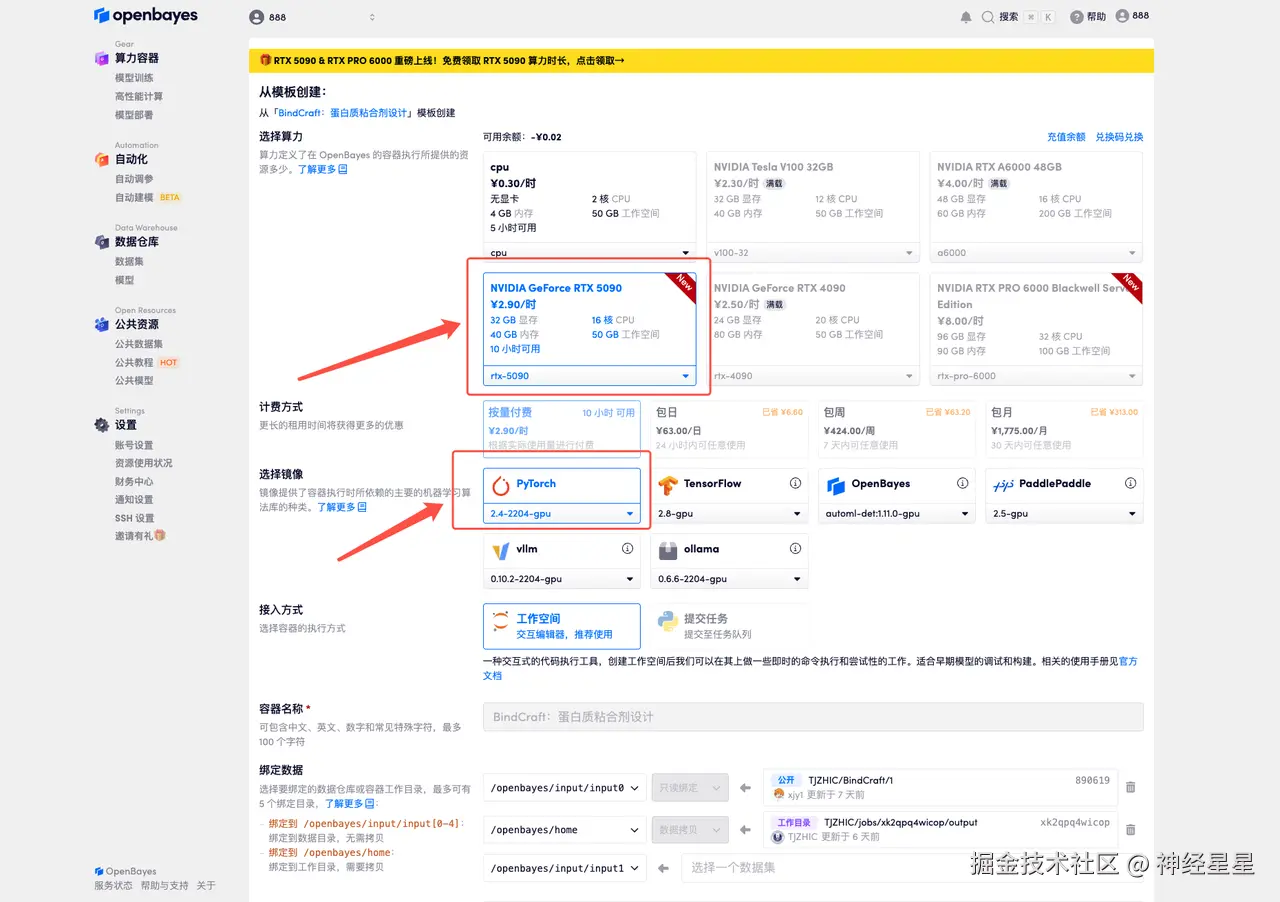1280x902 pixels.
Task: Open the 888 organization switcher
Action: (312, 17)
